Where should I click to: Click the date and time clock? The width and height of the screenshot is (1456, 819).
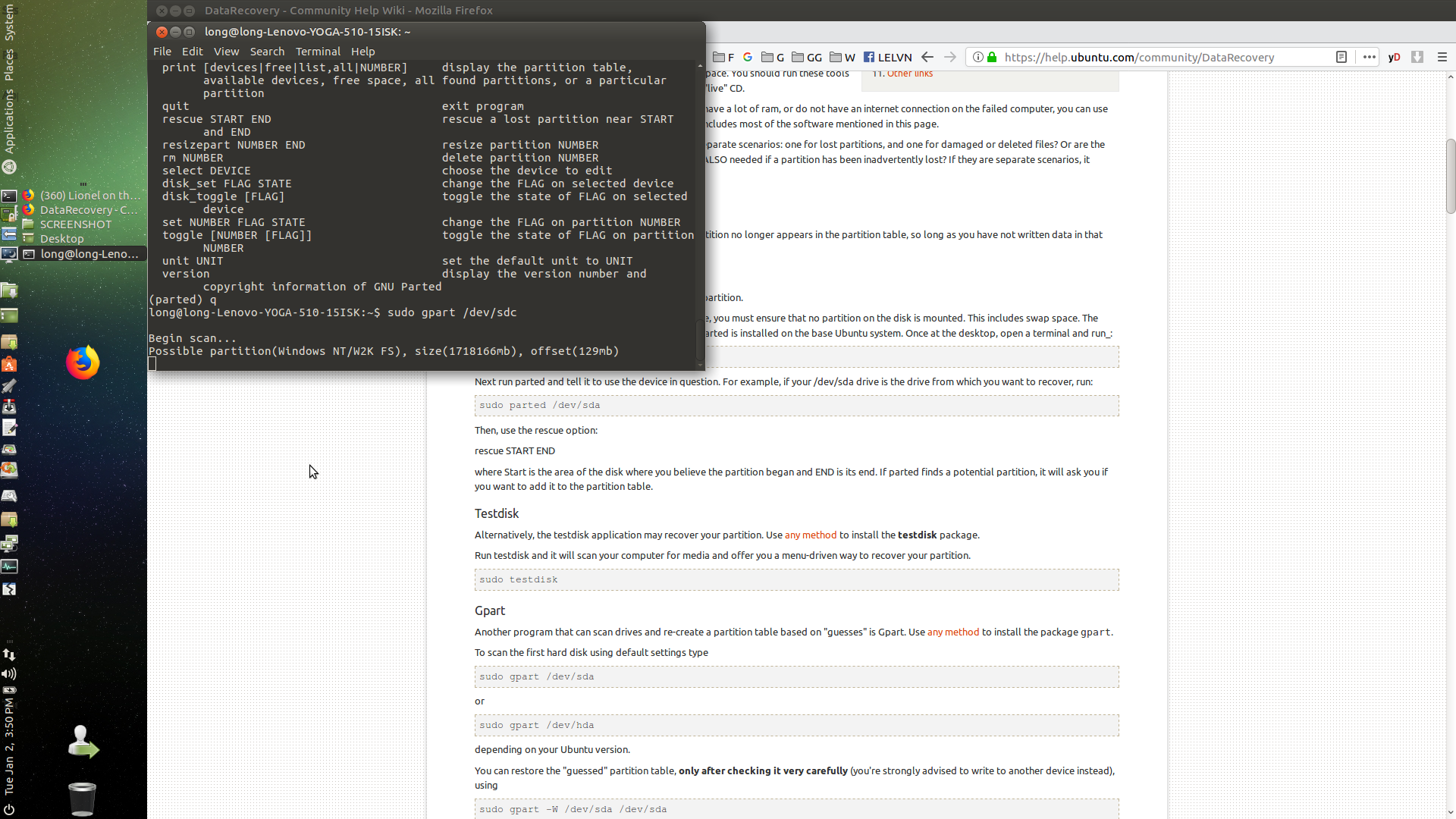click(9, 748)
